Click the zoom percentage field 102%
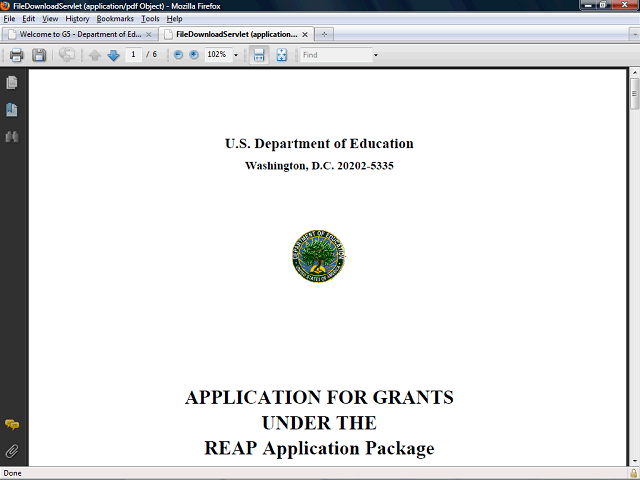 [x=218, y=55]
